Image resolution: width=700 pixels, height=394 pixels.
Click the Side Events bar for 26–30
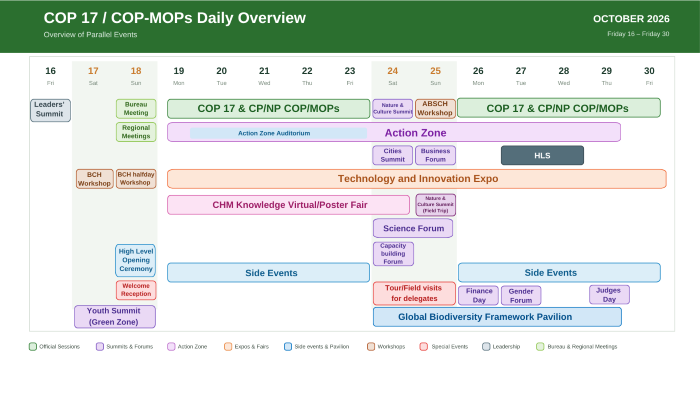[x=559, y=272]
